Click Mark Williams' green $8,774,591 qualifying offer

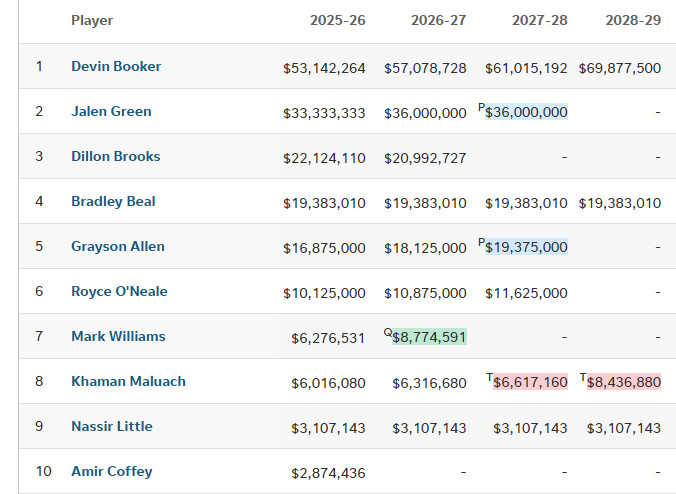(429, 338)
